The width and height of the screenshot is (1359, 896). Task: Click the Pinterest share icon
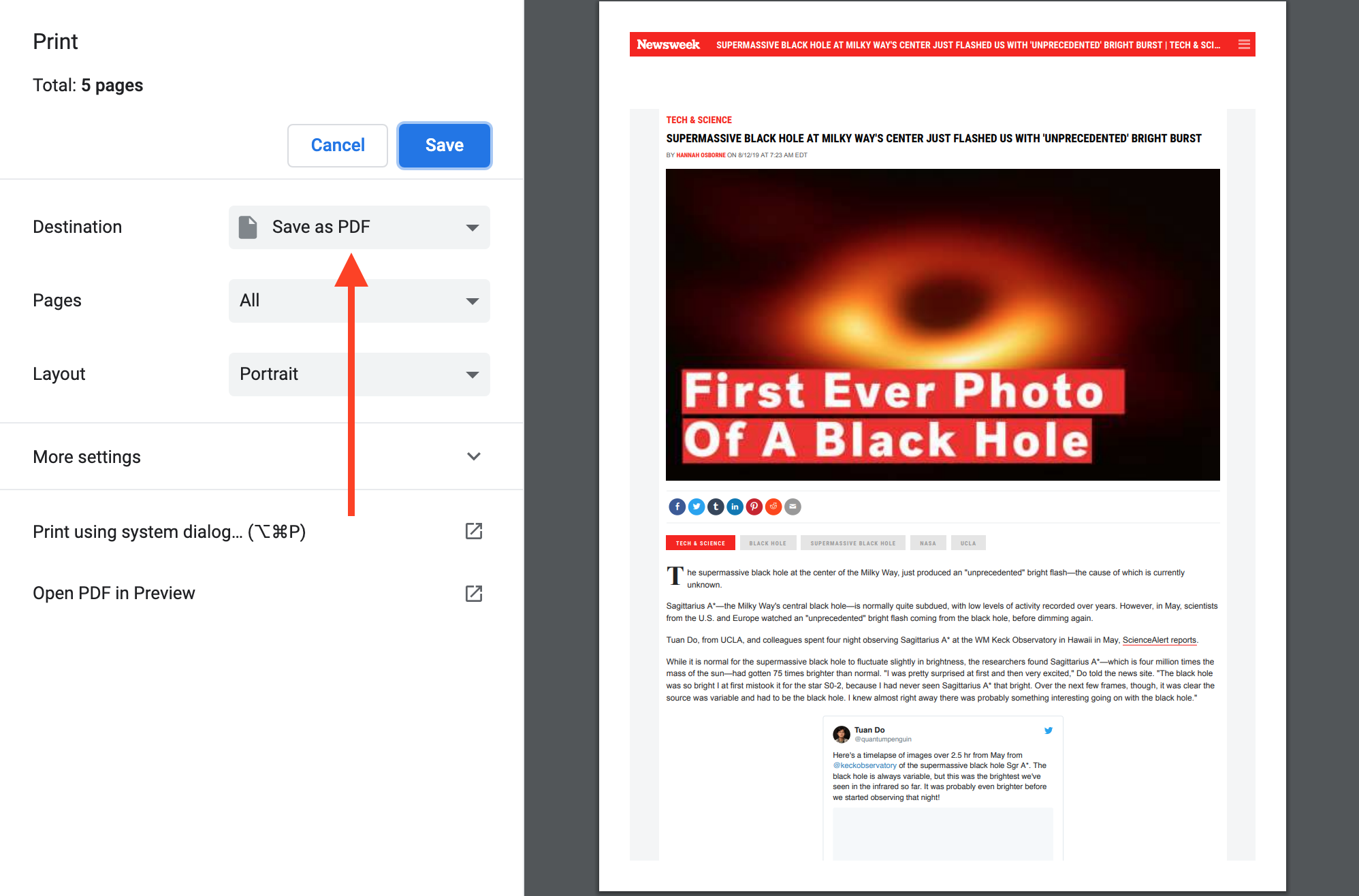click(x=754, y=507)
